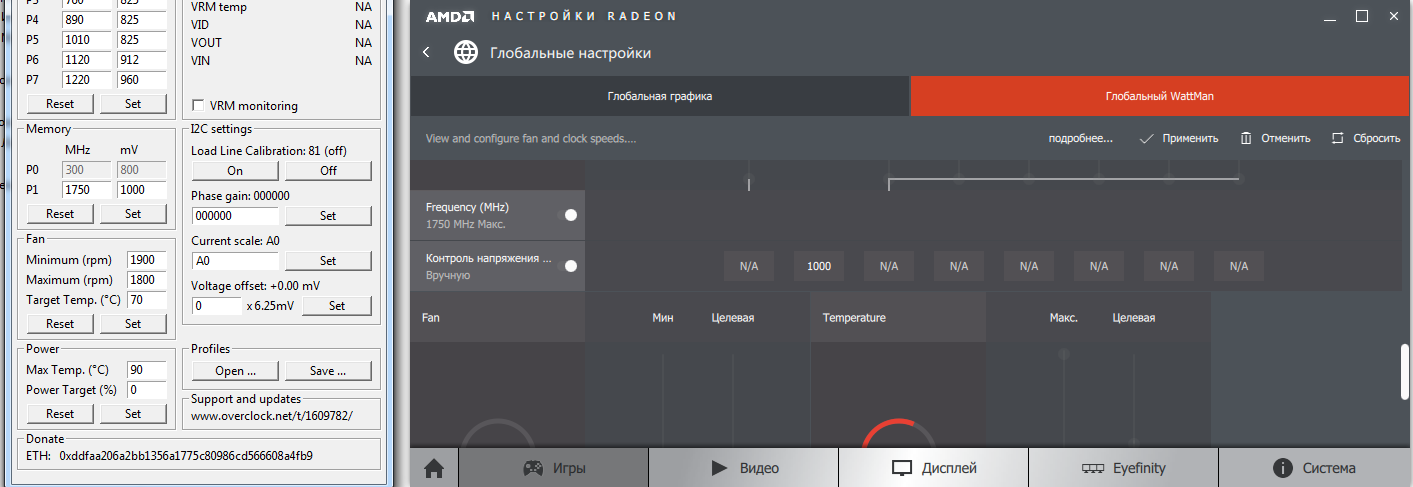
Task: Toggle the Контроль напряжения switch
Action: click(x=571, y=266)
